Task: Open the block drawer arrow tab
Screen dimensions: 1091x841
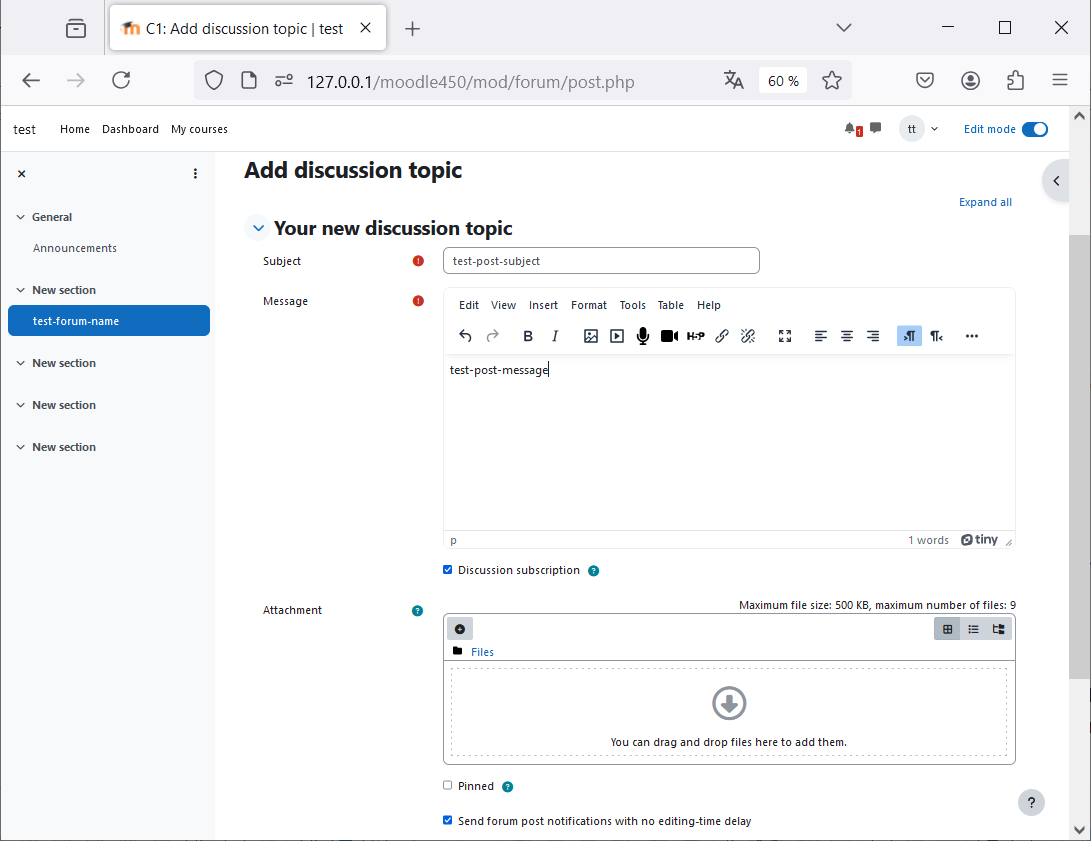Action: pyautogui.click(x=1056, y=181)
